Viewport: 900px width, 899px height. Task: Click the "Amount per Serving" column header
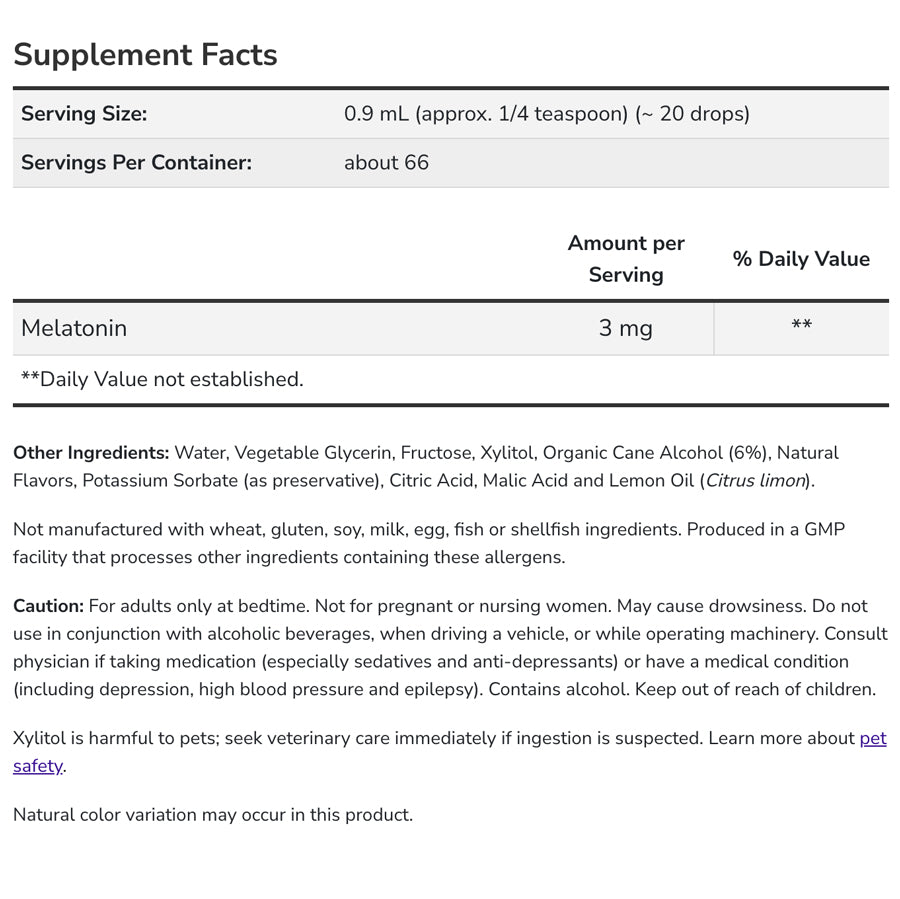626,258
